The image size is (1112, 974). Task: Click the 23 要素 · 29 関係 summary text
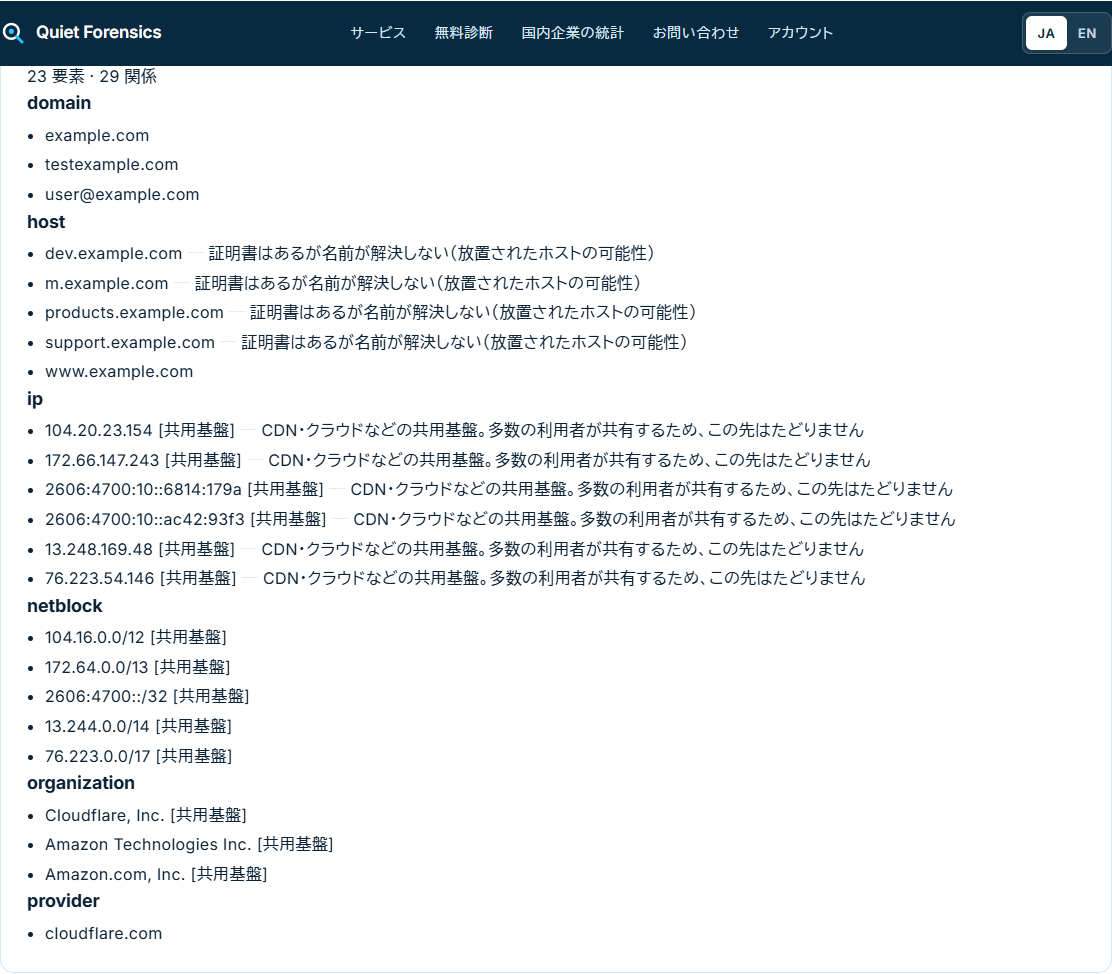pos(92,77)
